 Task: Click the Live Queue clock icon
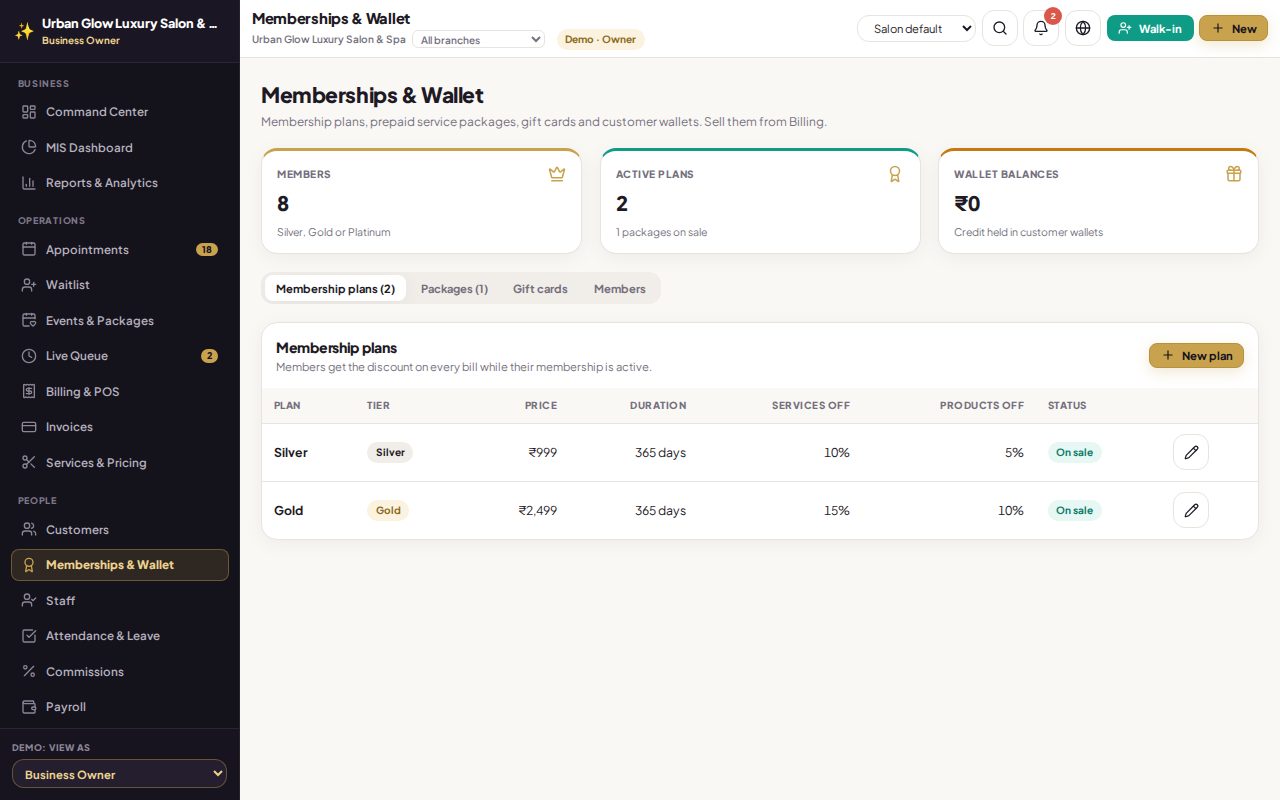tap(29, 356)
